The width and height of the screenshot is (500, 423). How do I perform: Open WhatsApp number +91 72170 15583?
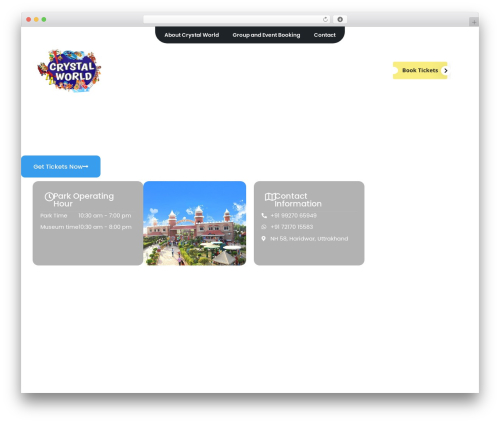(292, 227)
